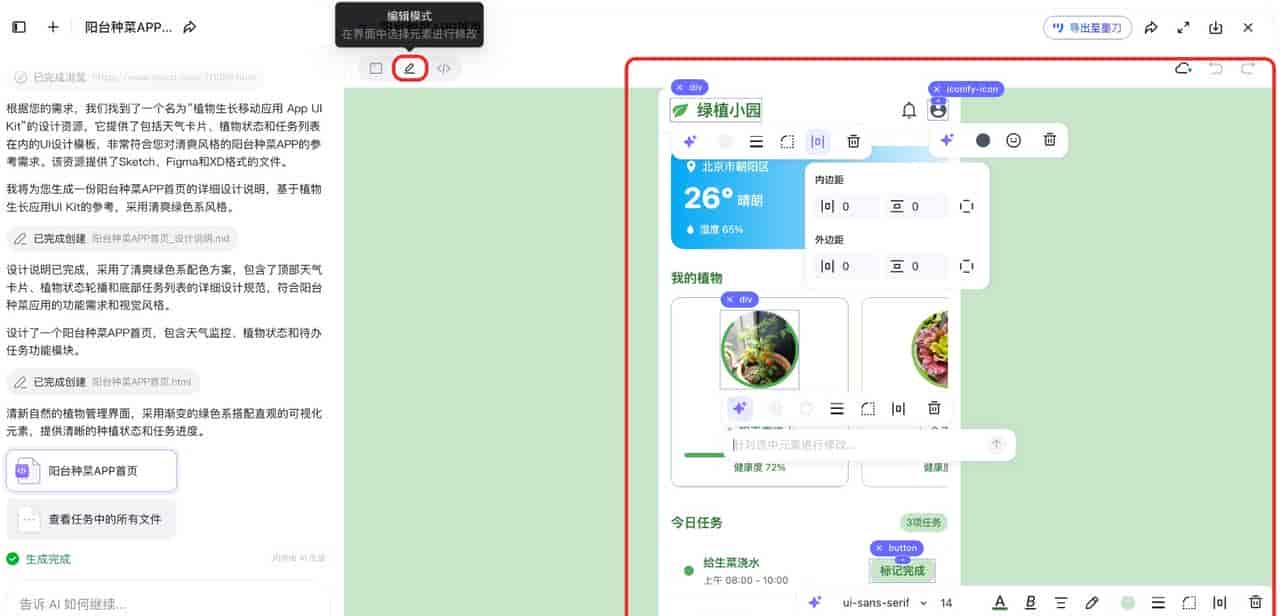The width and height of the screenshot is (1280, 616).
Task: Dismiss the iconify-icon selection tag
Action: pos(936,89)
